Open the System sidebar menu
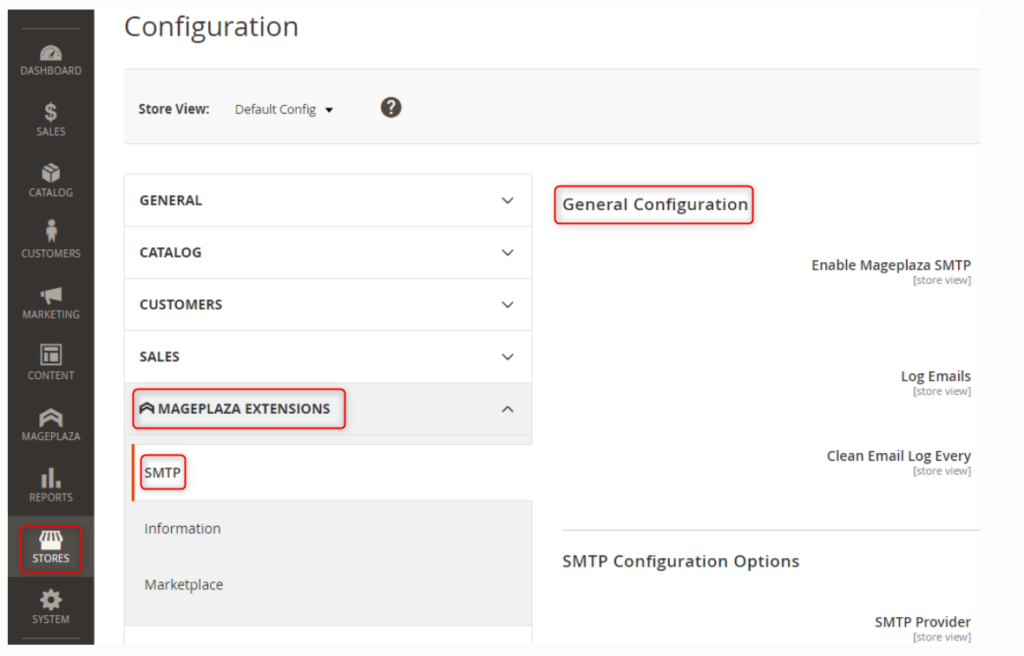This screenshot has height=656, width=1024. [x=50, y=610]
